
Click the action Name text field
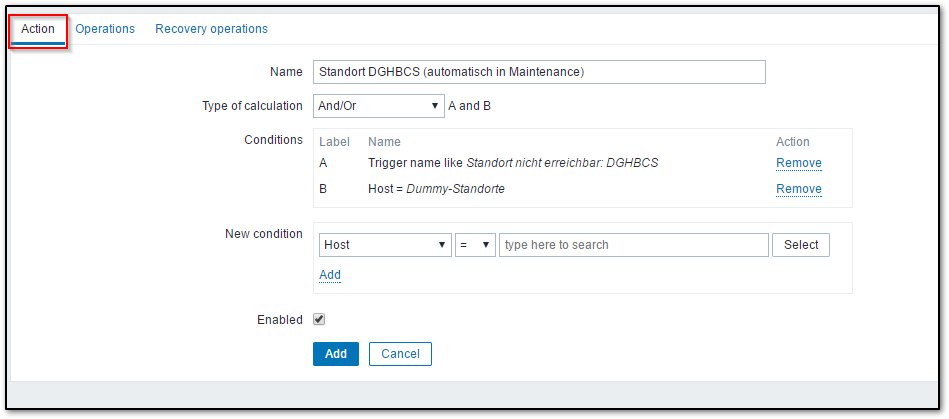pos(539,72)
